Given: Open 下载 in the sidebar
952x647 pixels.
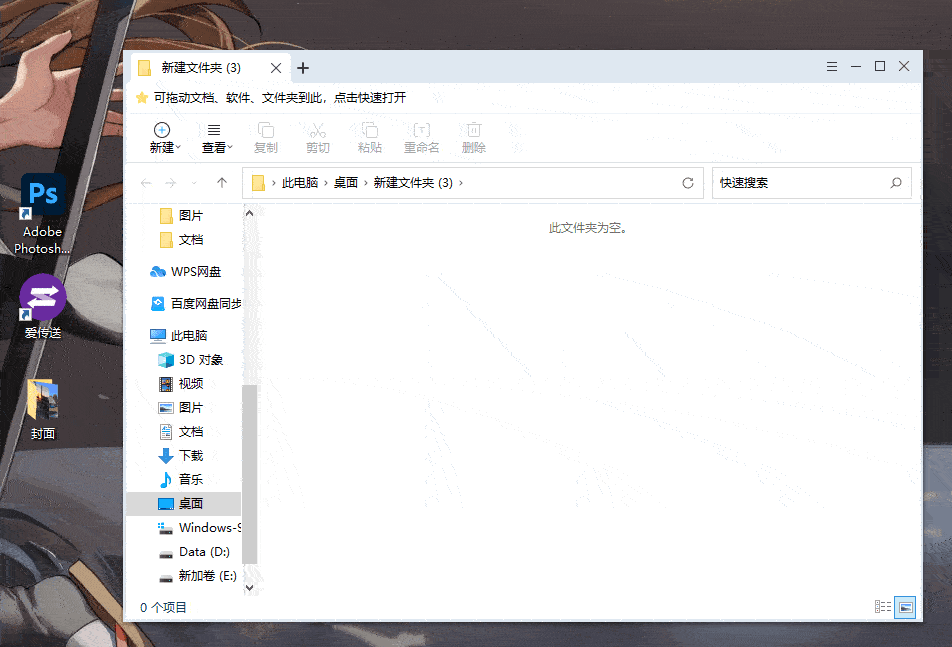Looking at the screenshot, I should tap(181, 456).
